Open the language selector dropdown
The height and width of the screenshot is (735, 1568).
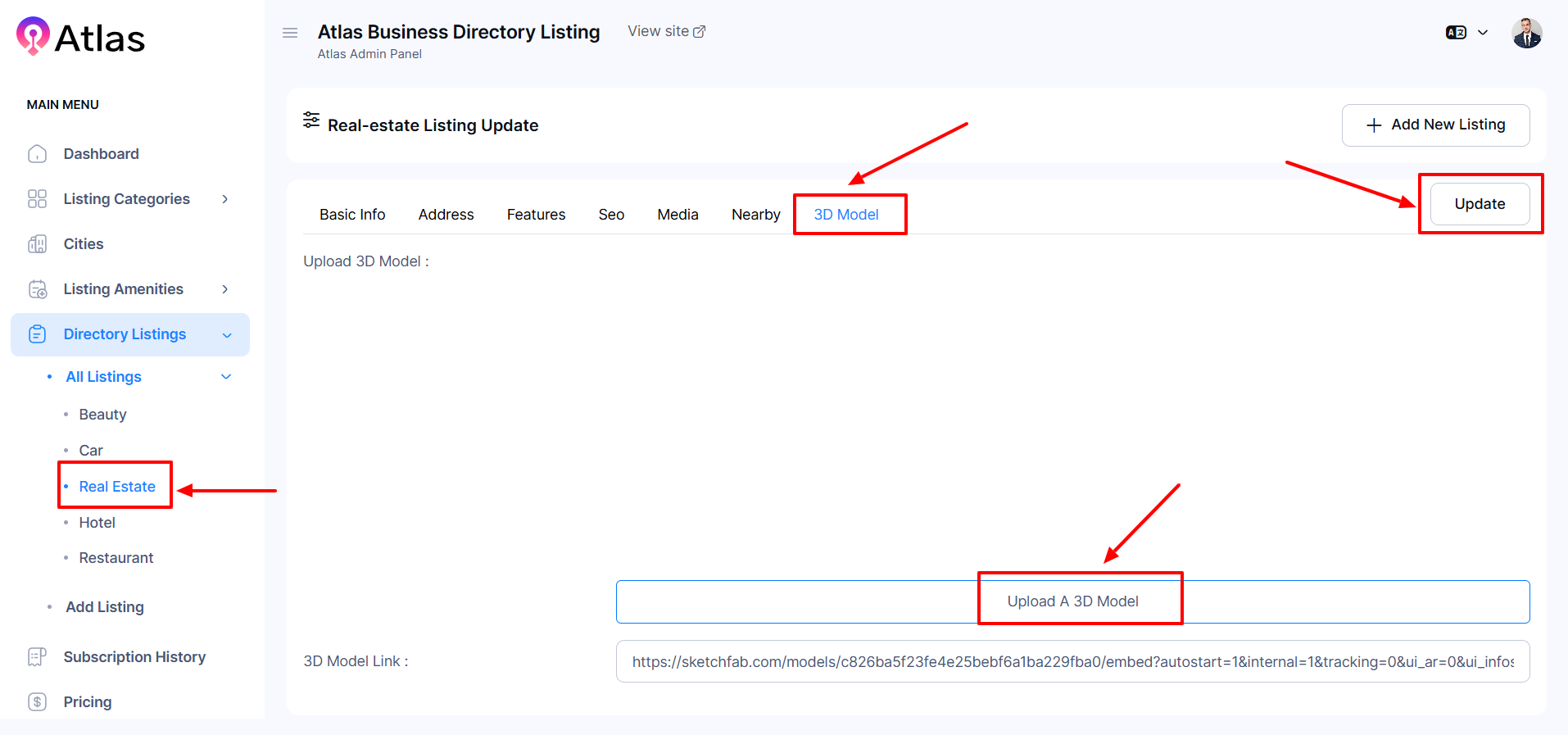(x=1466, y=33)
